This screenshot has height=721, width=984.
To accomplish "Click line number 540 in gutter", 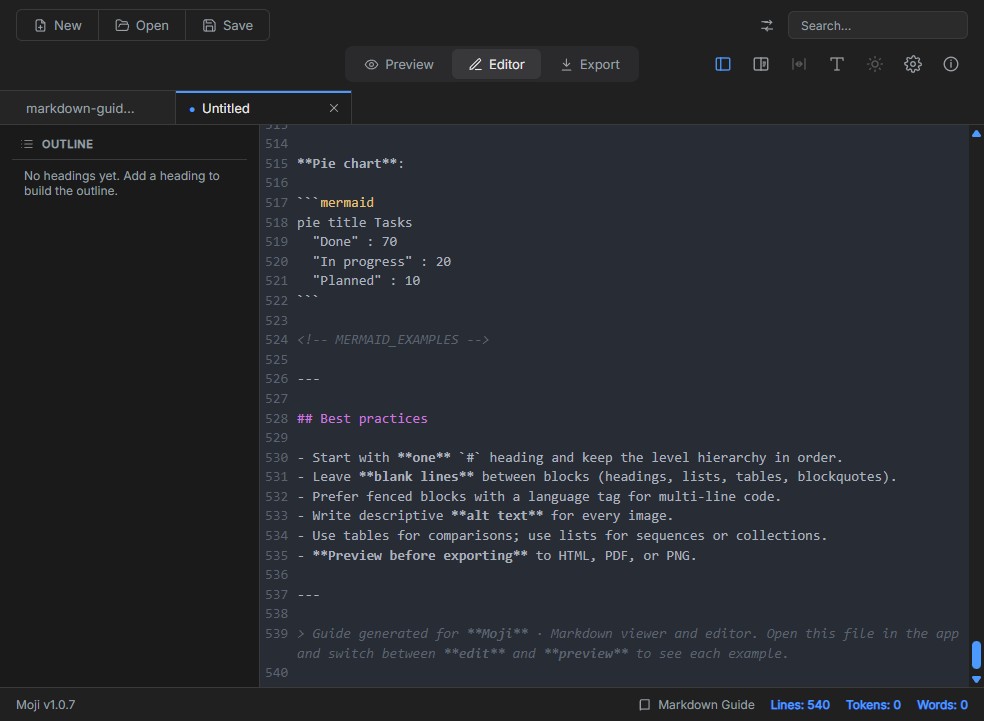I will [x=276, y=672].
